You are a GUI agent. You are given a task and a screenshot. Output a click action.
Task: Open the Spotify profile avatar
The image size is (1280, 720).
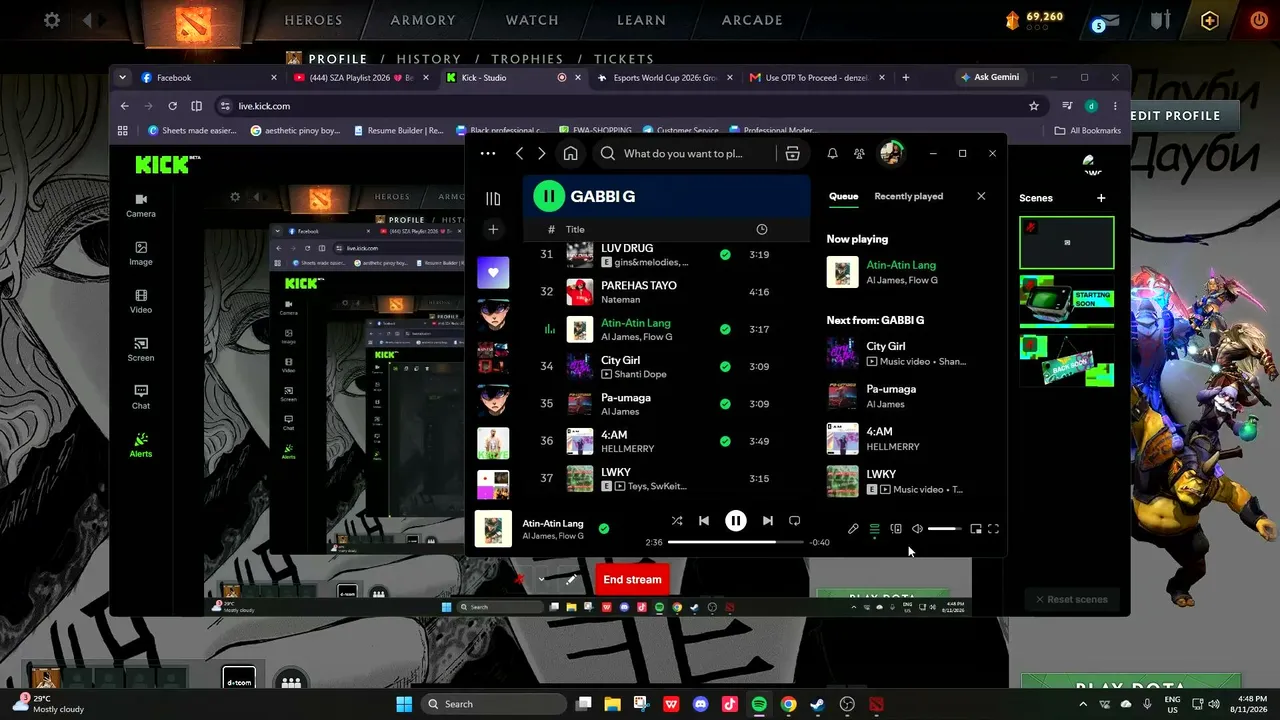coord(890,153)
